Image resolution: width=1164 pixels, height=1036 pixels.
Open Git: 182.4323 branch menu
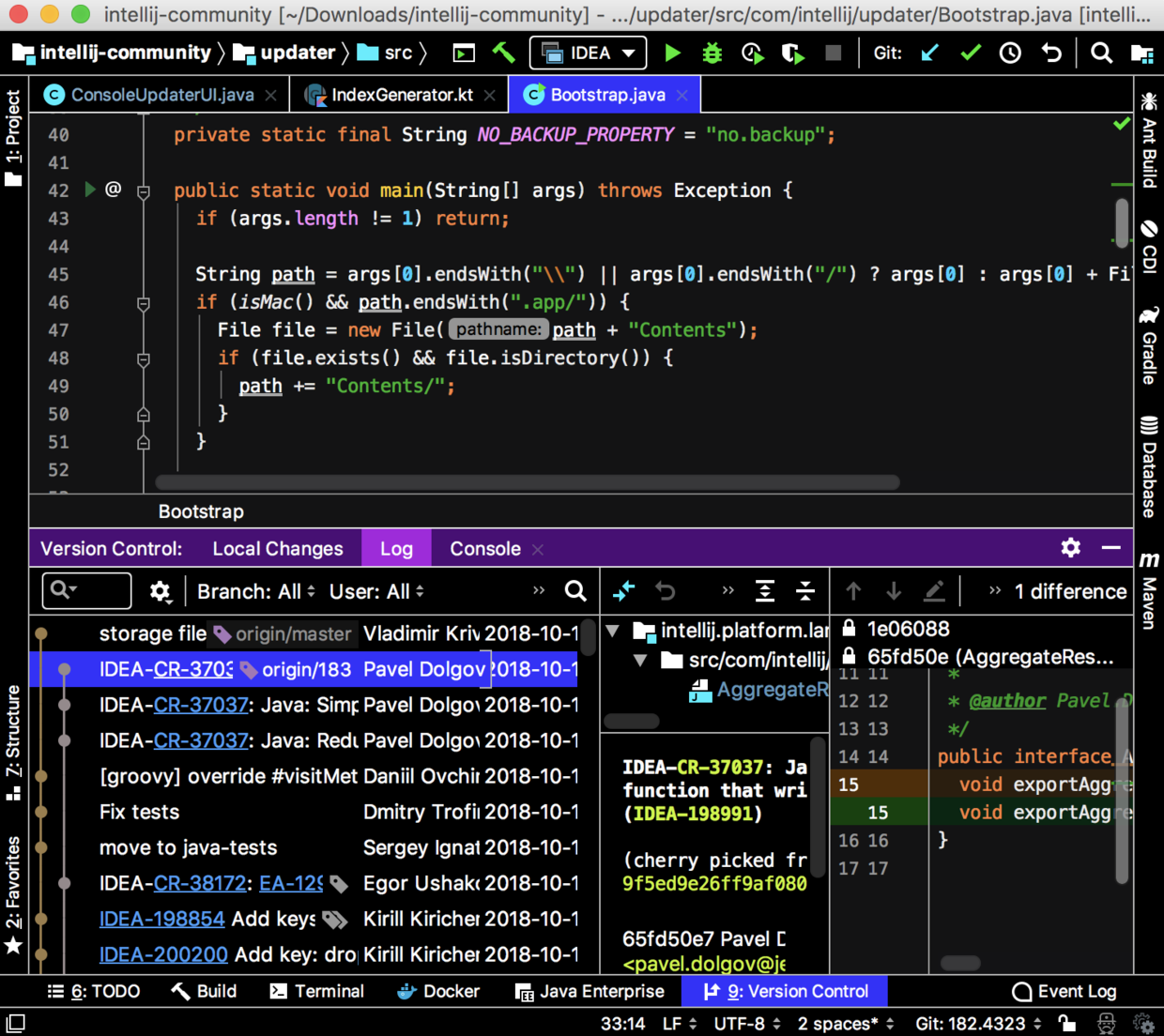979,1023
